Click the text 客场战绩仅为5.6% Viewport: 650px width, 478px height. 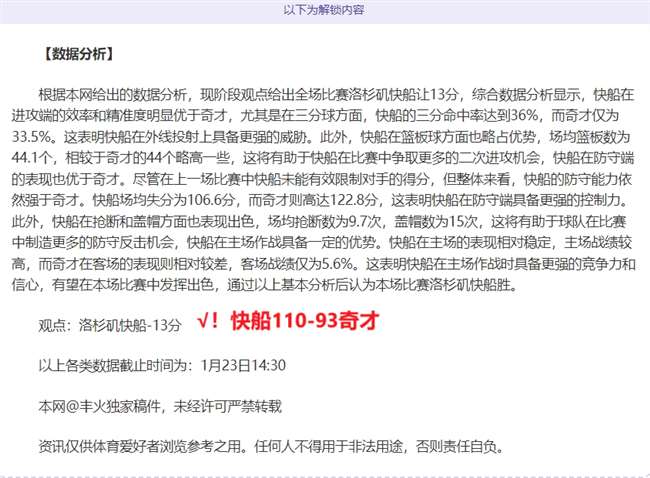[297, 264]
